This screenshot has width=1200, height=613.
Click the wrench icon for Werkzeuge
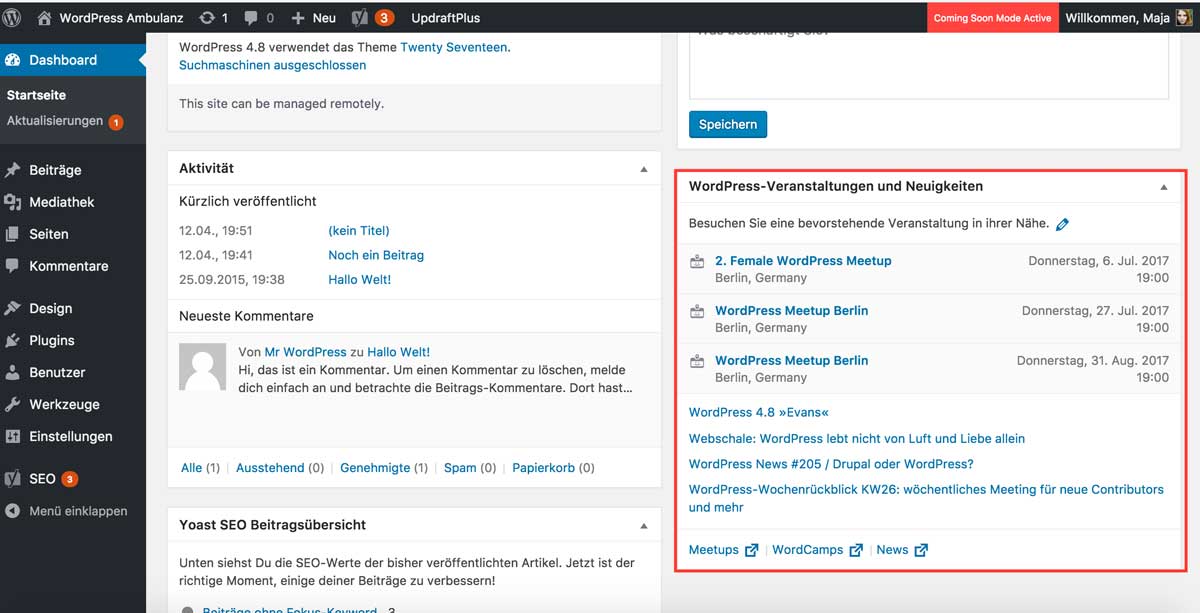coord(13,404)
